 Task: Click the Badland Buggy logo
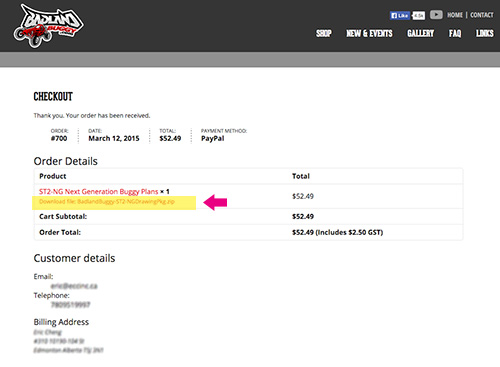[x=48, y=26]
